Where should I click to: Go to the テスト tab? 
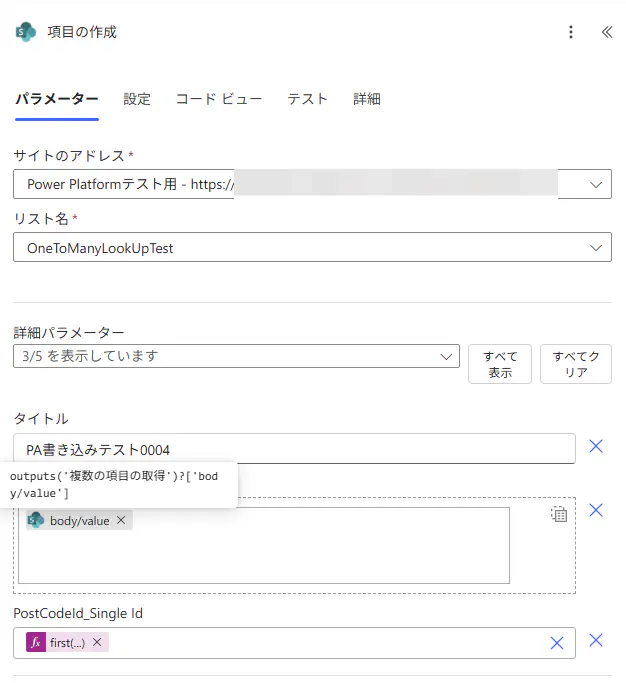[x=307, y=99]
